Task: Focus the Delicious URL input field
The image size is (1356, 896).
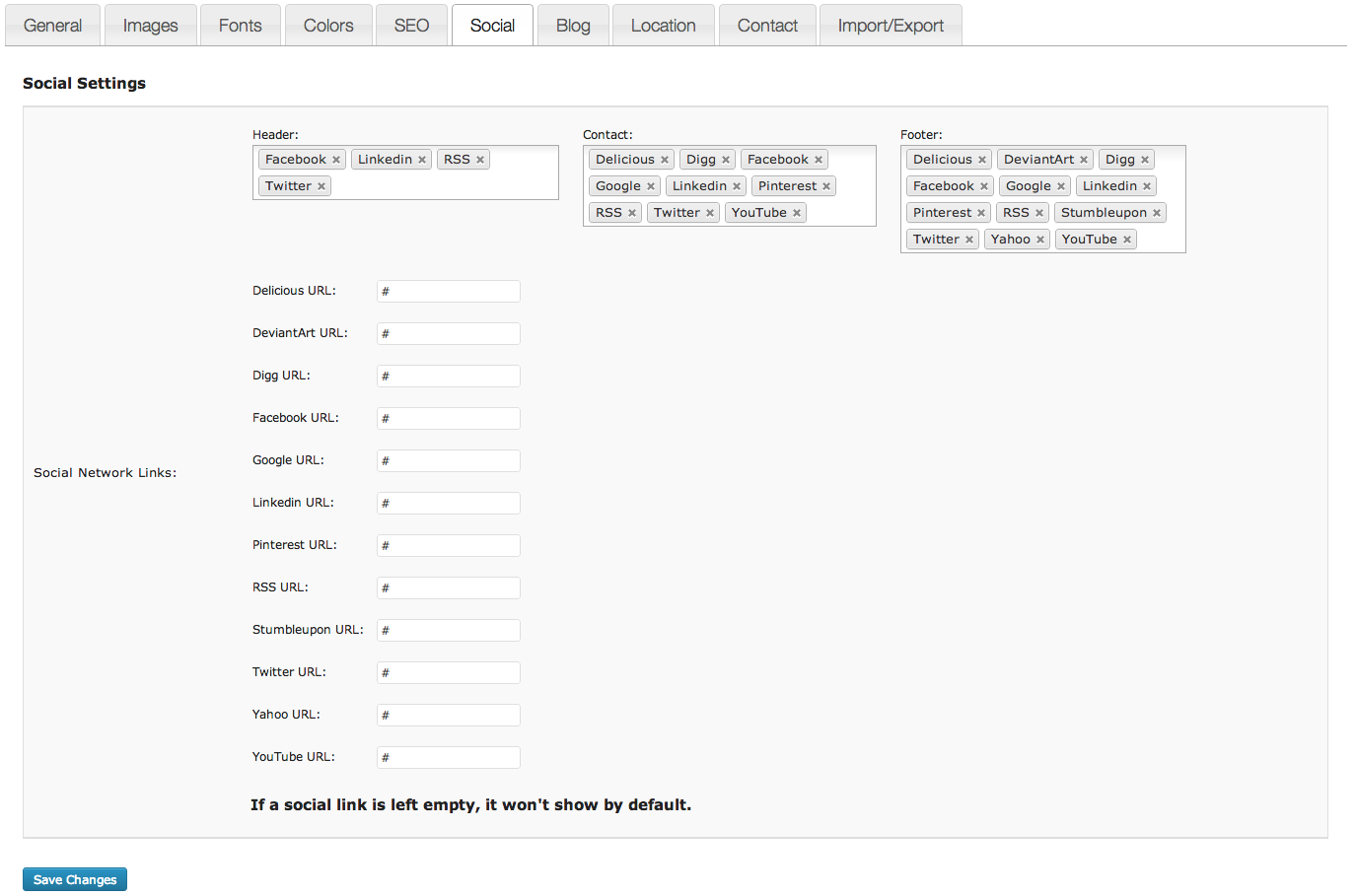Action: (449, 291)
